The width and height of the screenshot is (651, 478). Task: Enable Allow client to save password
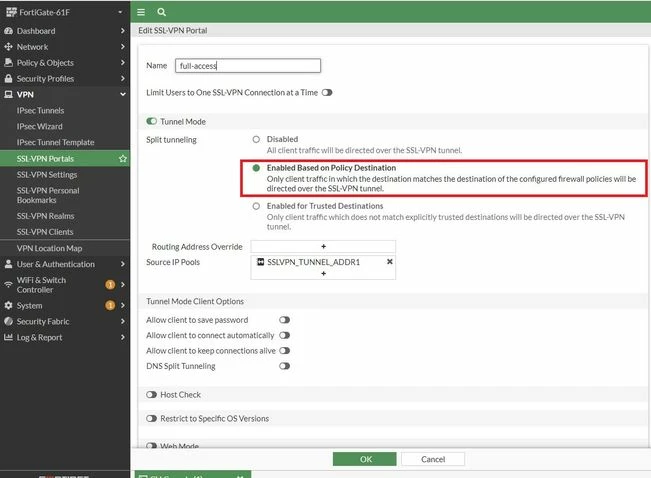tap(284, 320)
